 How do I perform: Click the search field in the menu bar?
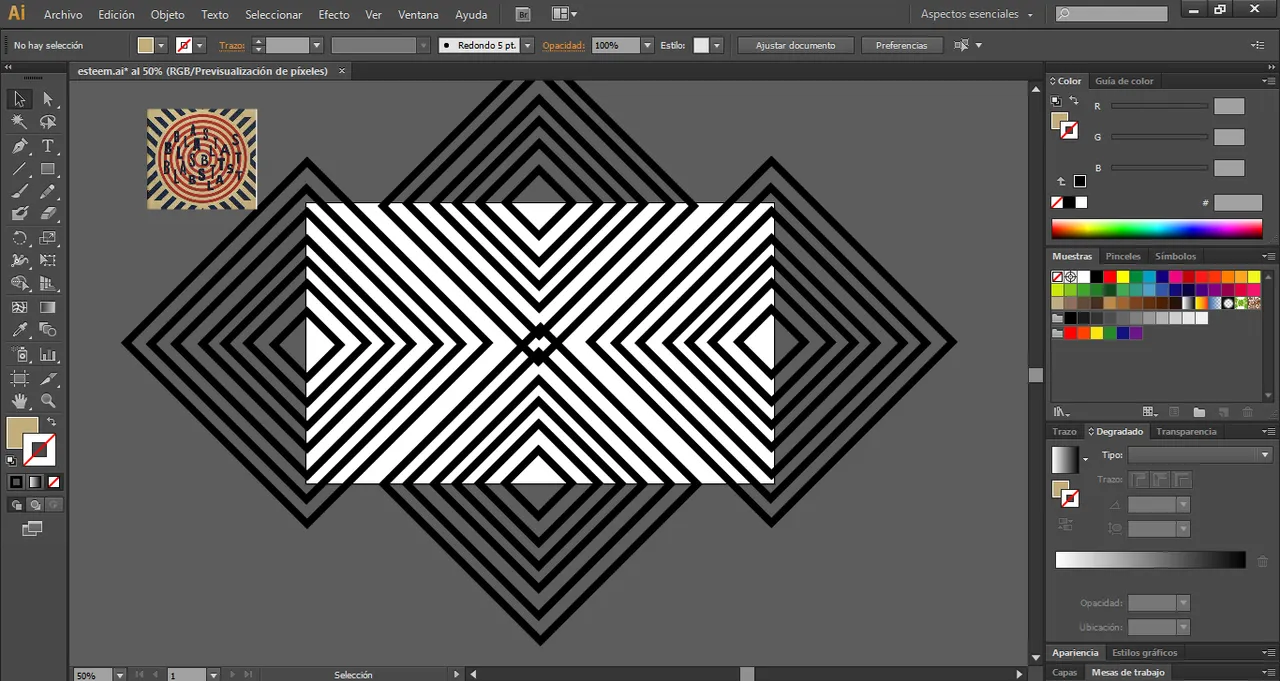tap(1112, 14)
